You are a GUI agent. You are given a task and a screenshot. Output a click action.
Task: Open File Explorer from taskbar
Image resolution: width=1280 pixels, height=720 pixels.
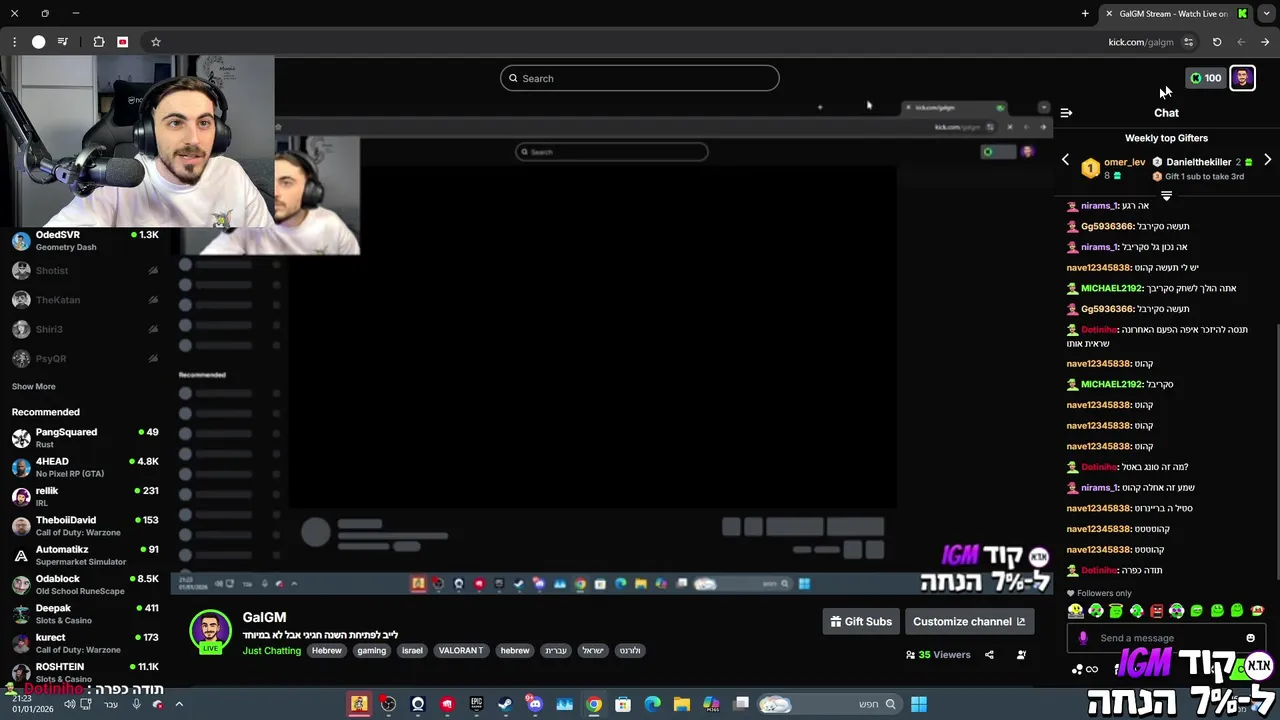682,704
